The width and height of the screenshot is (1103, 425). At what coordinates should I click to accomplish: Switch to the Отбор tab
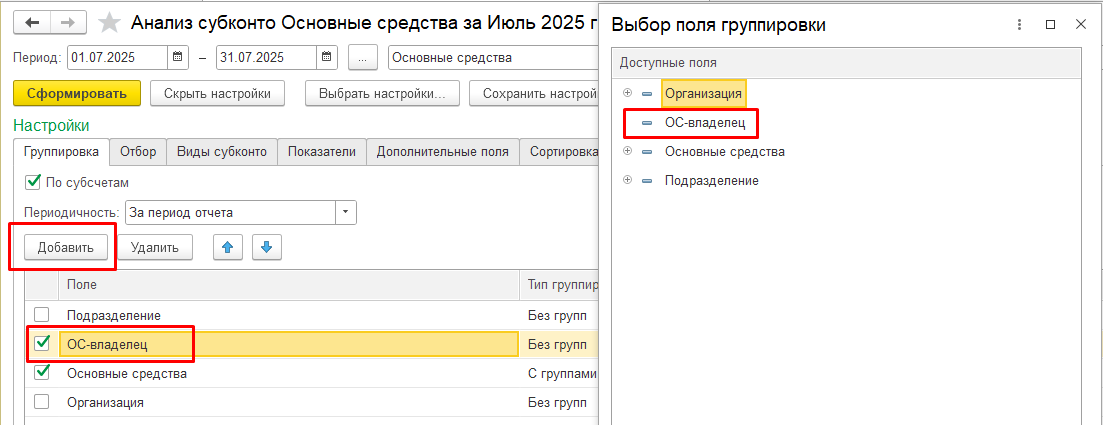pyautogui.click(x=138, y=152)
